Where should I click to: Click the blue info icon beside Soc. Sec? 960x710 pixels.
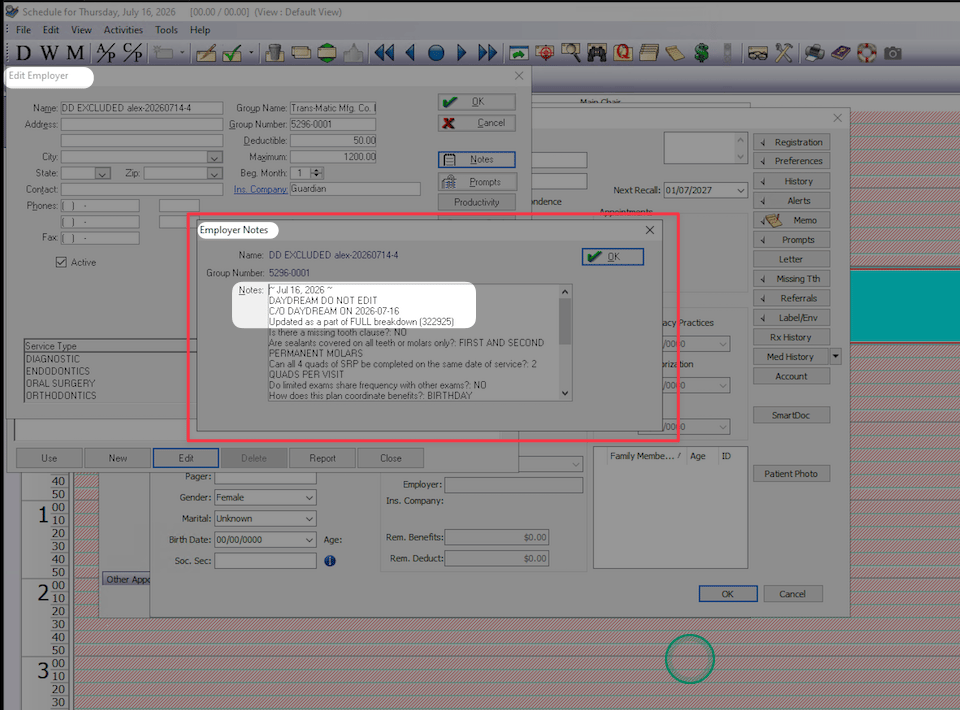point(330,561)
